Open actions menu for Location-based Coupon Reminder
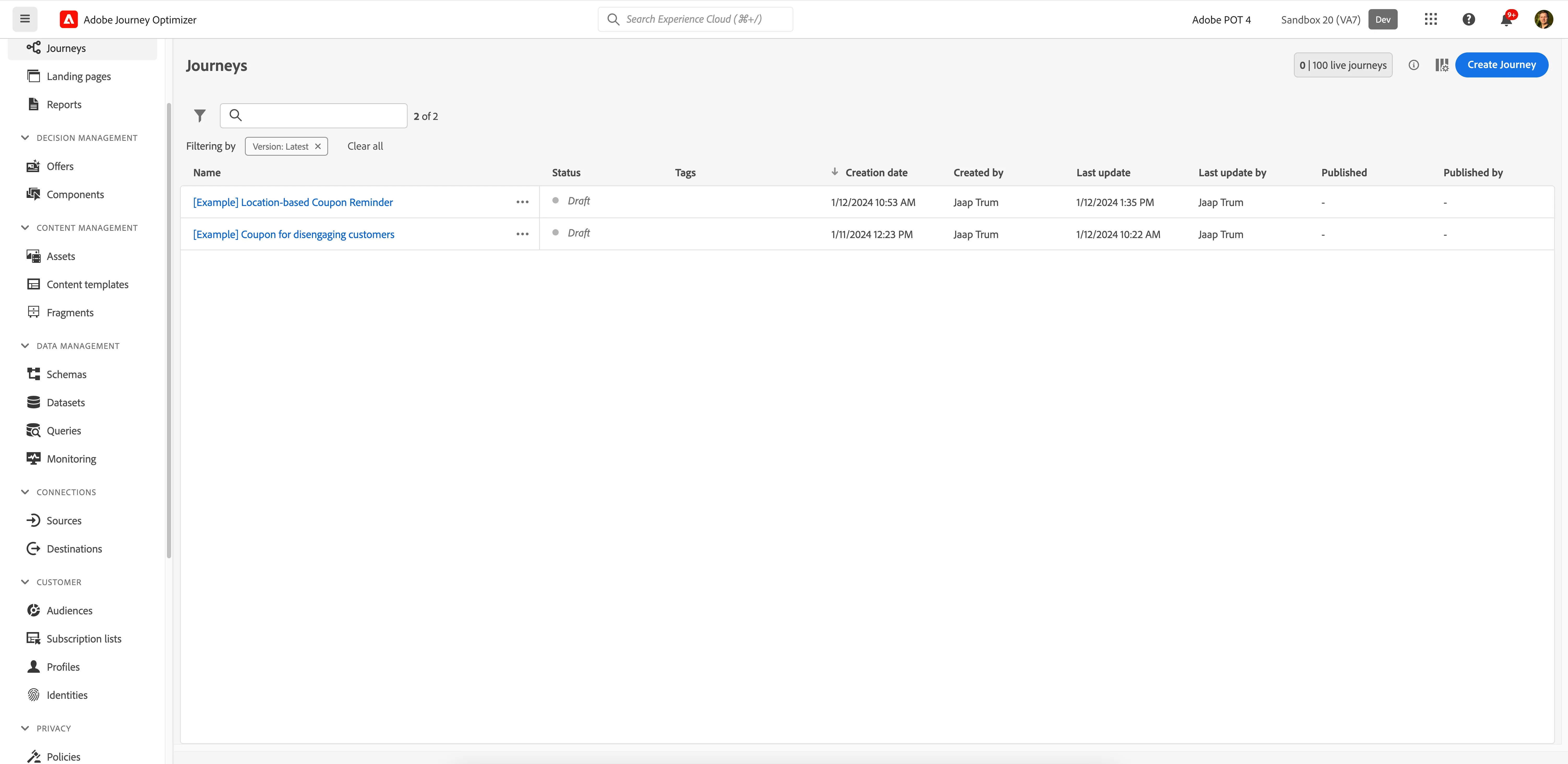This screenshot has height=764, width=1568. (x=522, y=202)
